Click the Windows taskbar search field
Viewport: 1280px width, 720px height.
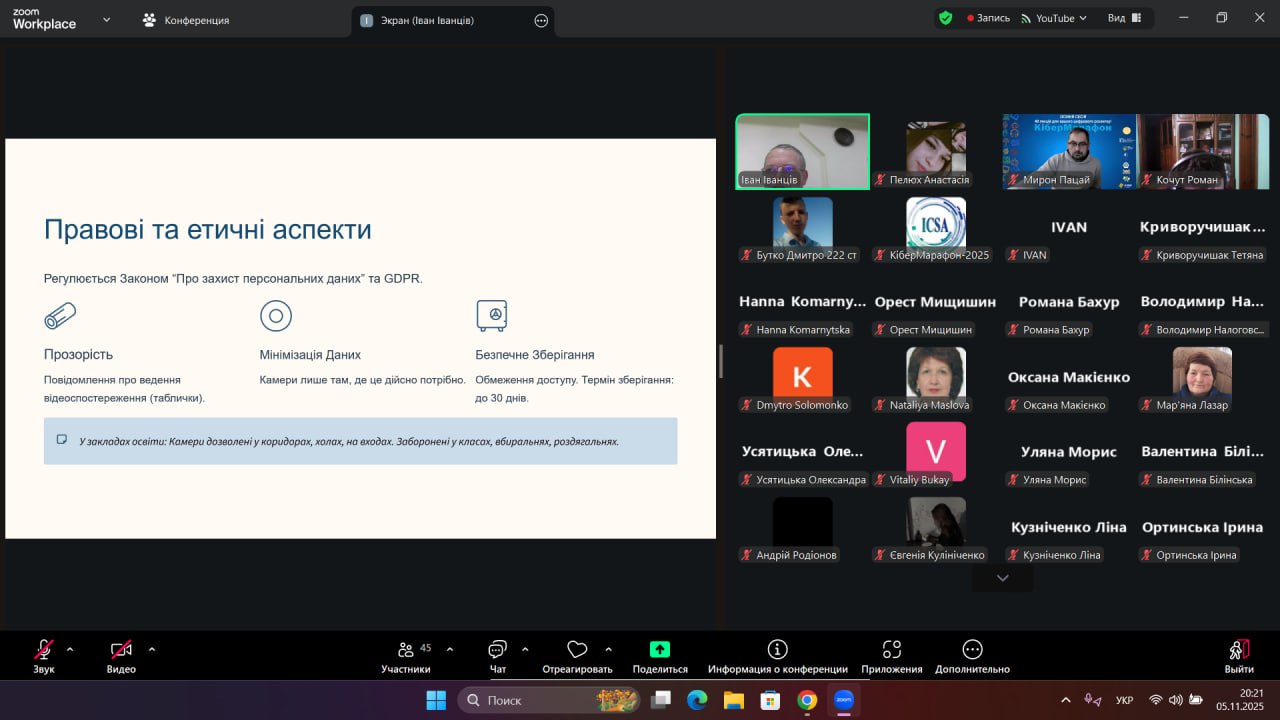click(x=548, y=700)
